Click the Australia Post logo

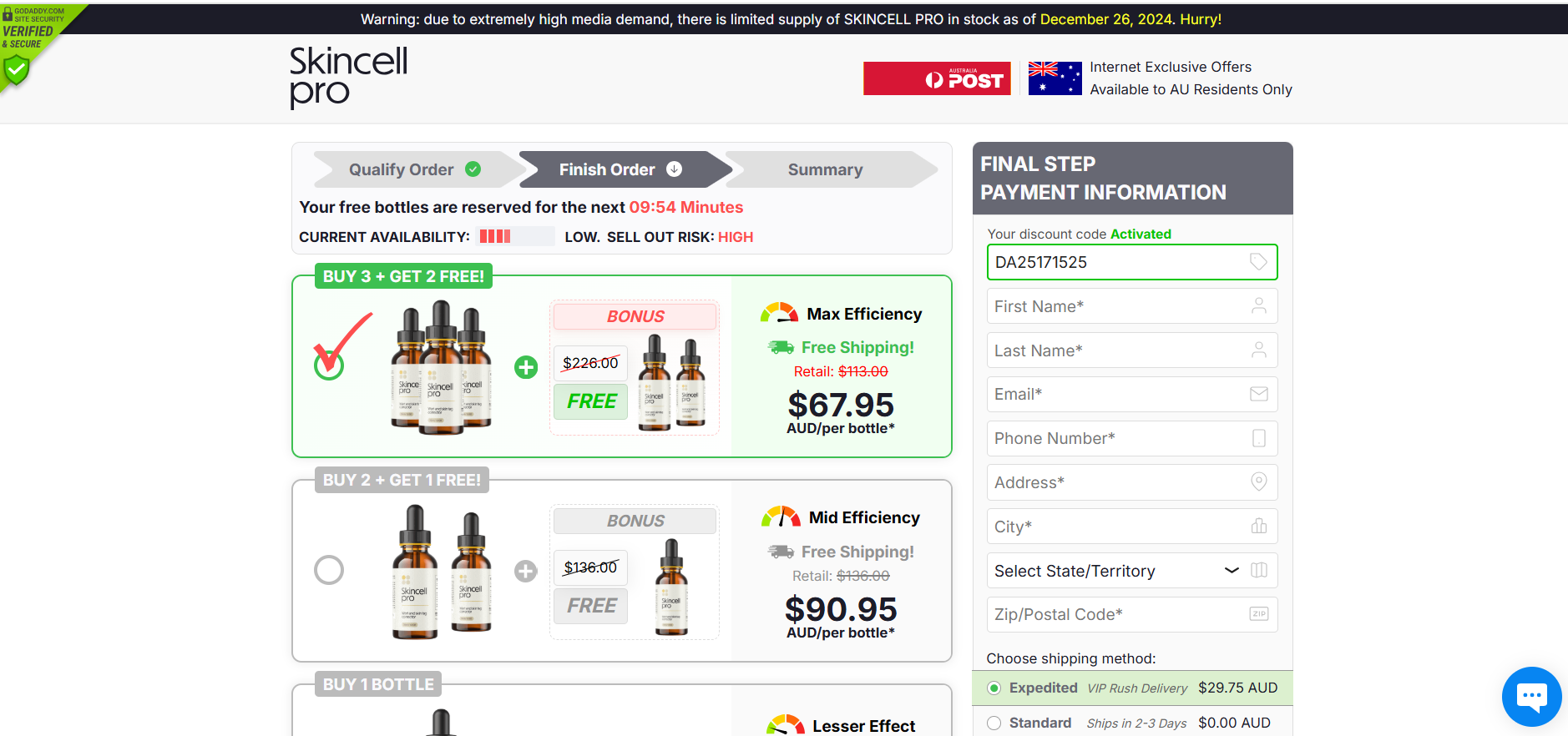point(937,78)
